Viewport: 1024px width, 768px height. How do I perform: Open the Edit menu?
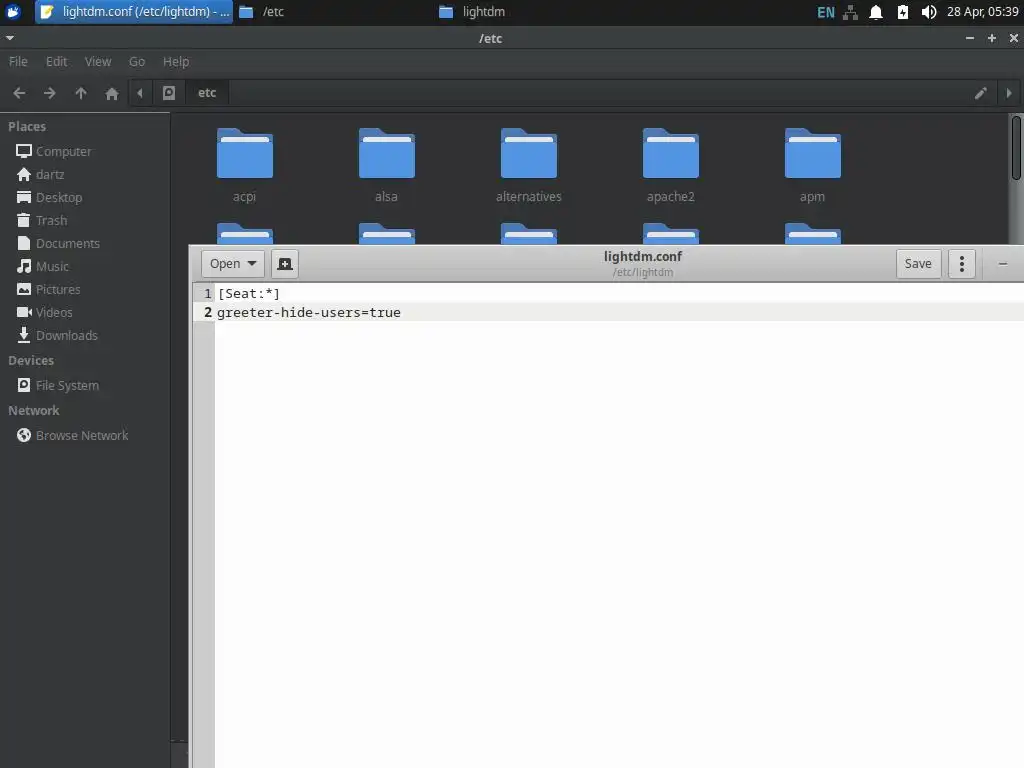point(56,61)
